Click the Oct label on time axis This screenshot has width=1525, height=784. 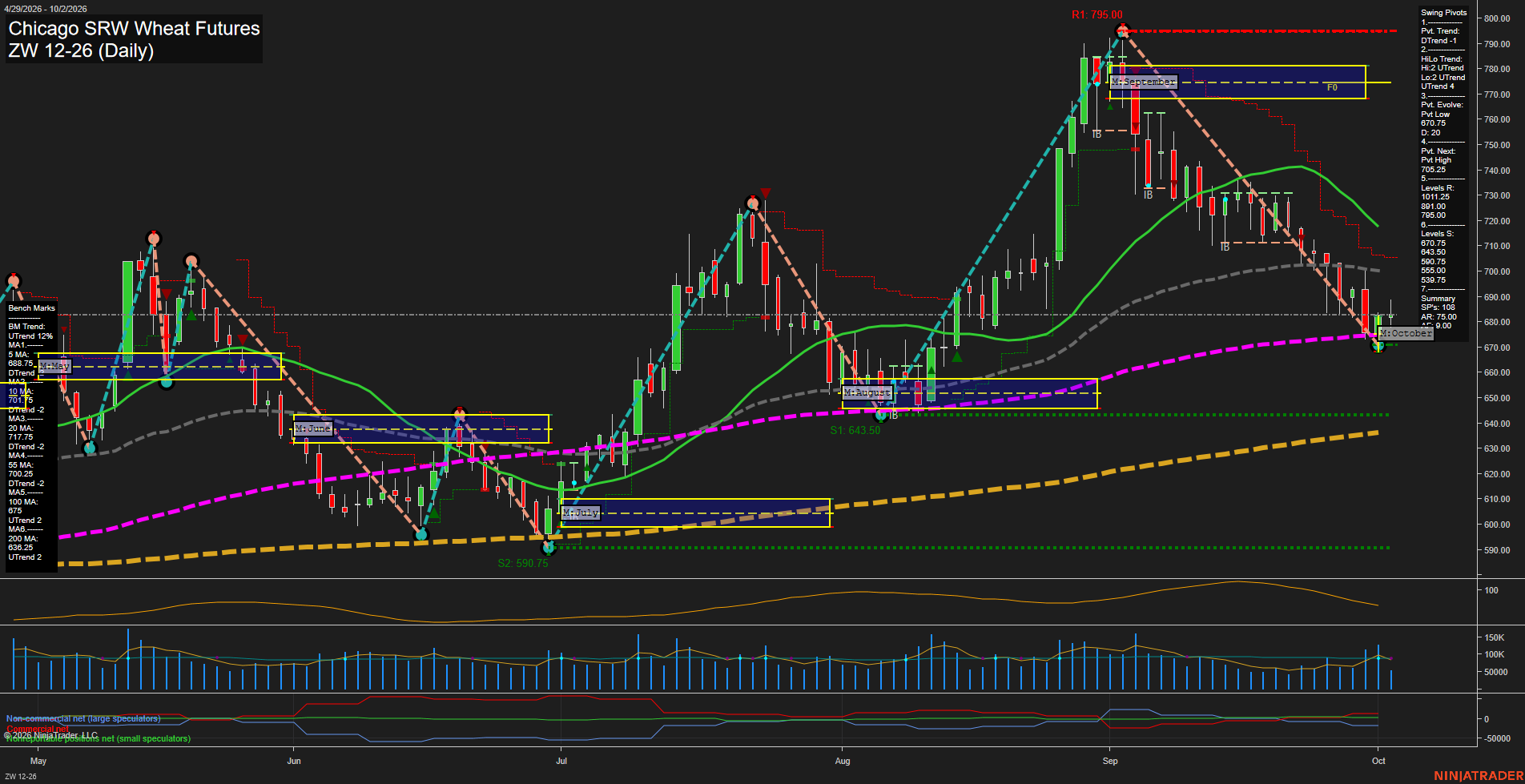[x=1378, y=761]
